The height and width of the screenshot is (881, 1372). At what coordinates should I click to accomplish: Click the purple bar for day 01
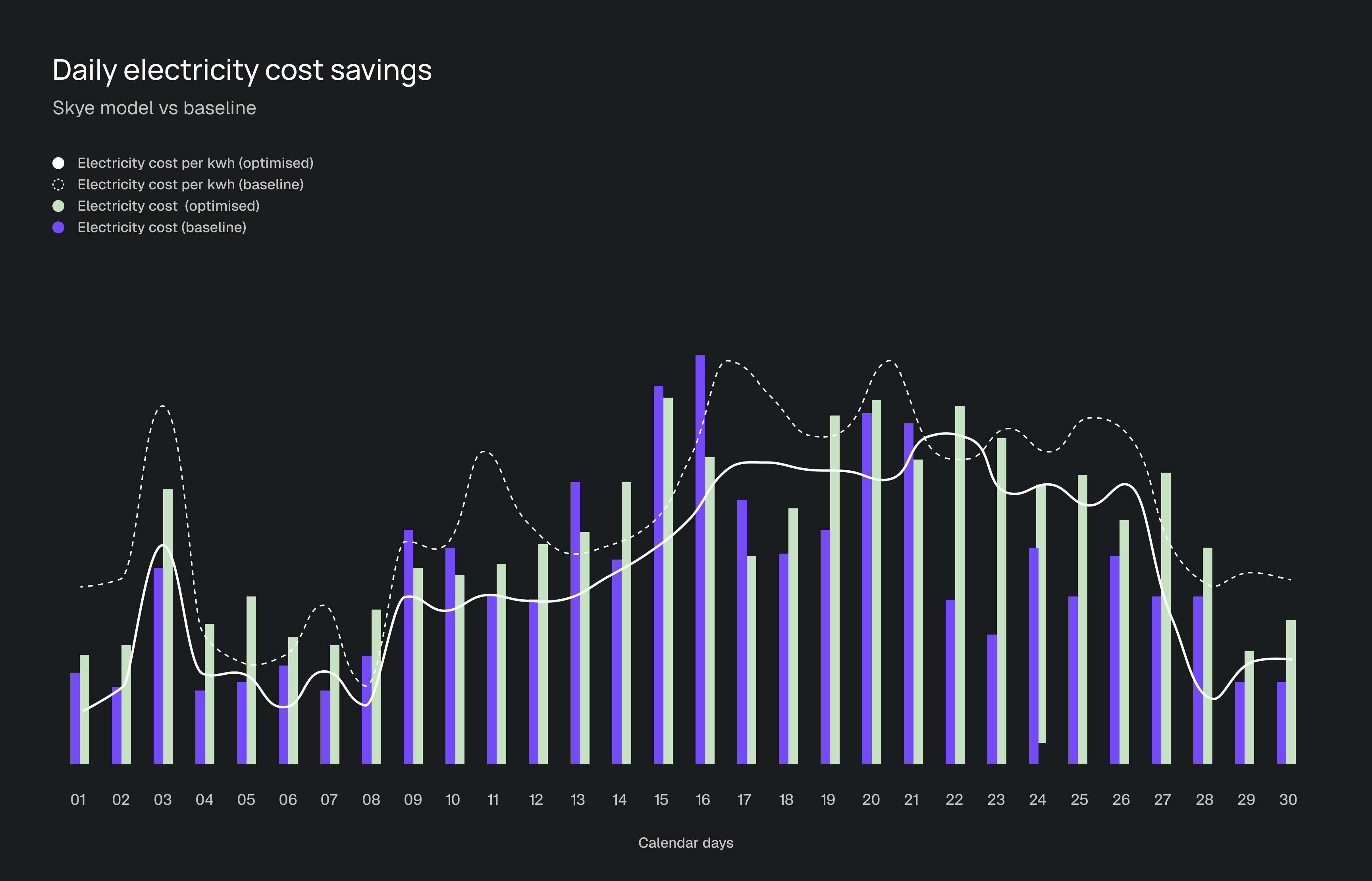click(x=75, y=719)
